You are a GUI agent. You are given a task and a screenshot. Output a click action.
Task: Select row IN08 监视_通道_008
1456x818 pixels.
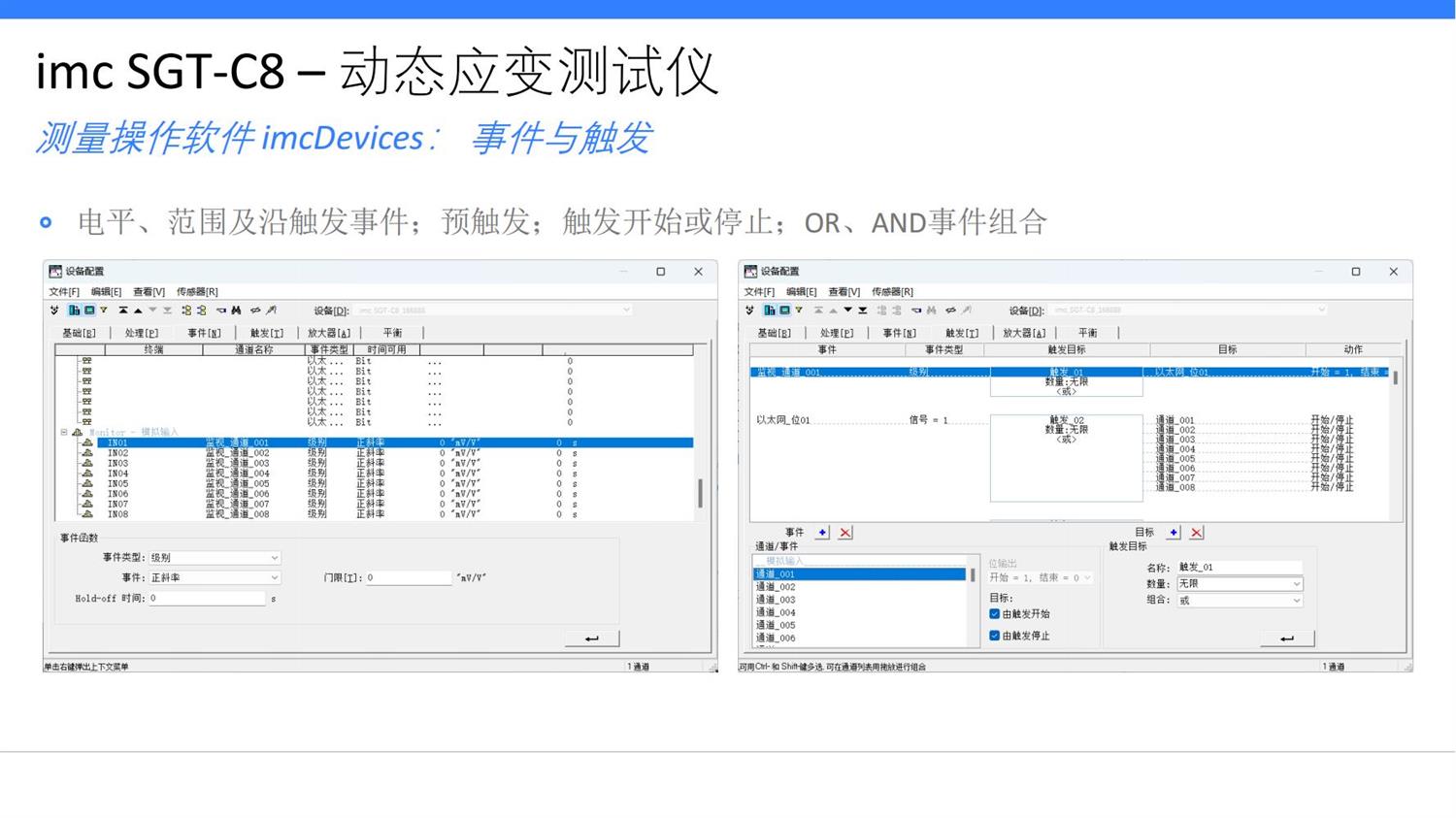click(x=394, y=514)
